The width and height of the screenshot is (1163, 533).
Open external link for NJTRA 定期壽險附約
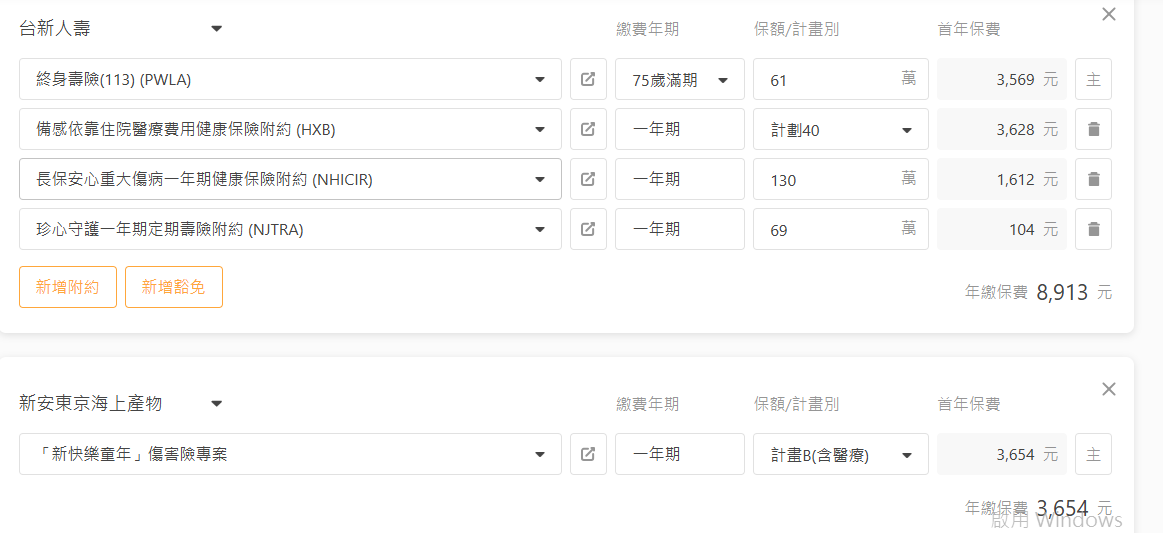[x=588, y=229]
